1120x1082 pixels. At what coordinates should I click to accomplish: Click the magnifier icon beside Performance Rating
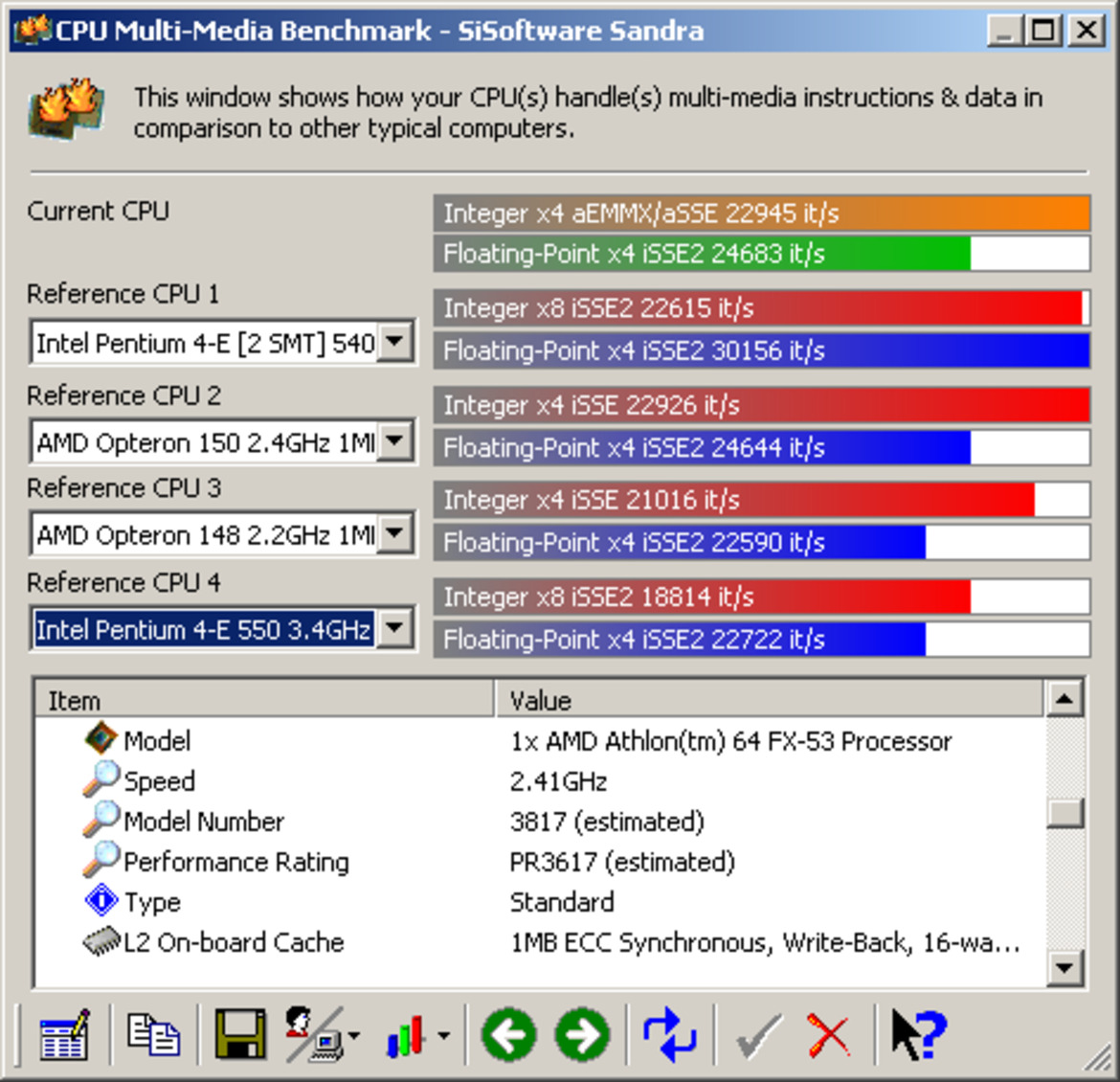click(101, 860)
